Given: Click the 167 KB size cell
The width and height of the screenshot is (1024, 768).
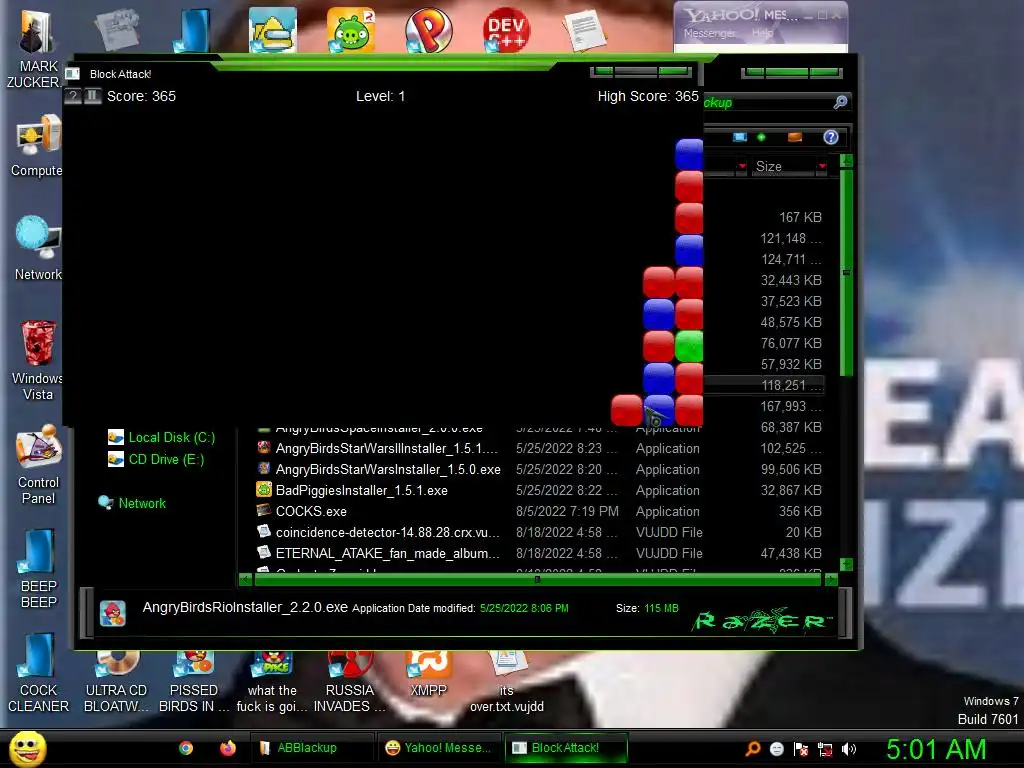Looking at the screenshot, I should pos(800,217).
